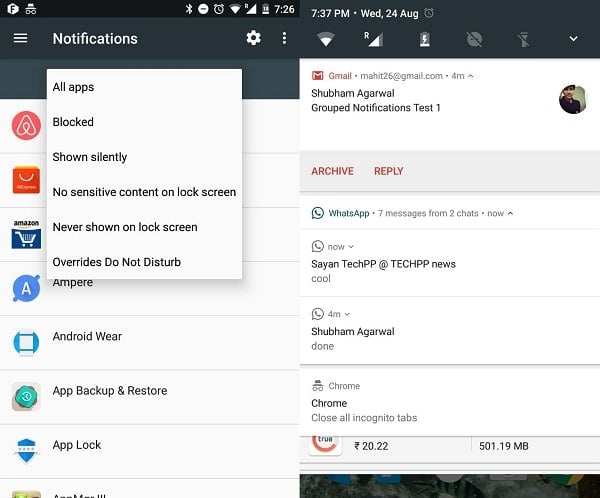Tap ARCHIVE on the Gmail notification

333,171
